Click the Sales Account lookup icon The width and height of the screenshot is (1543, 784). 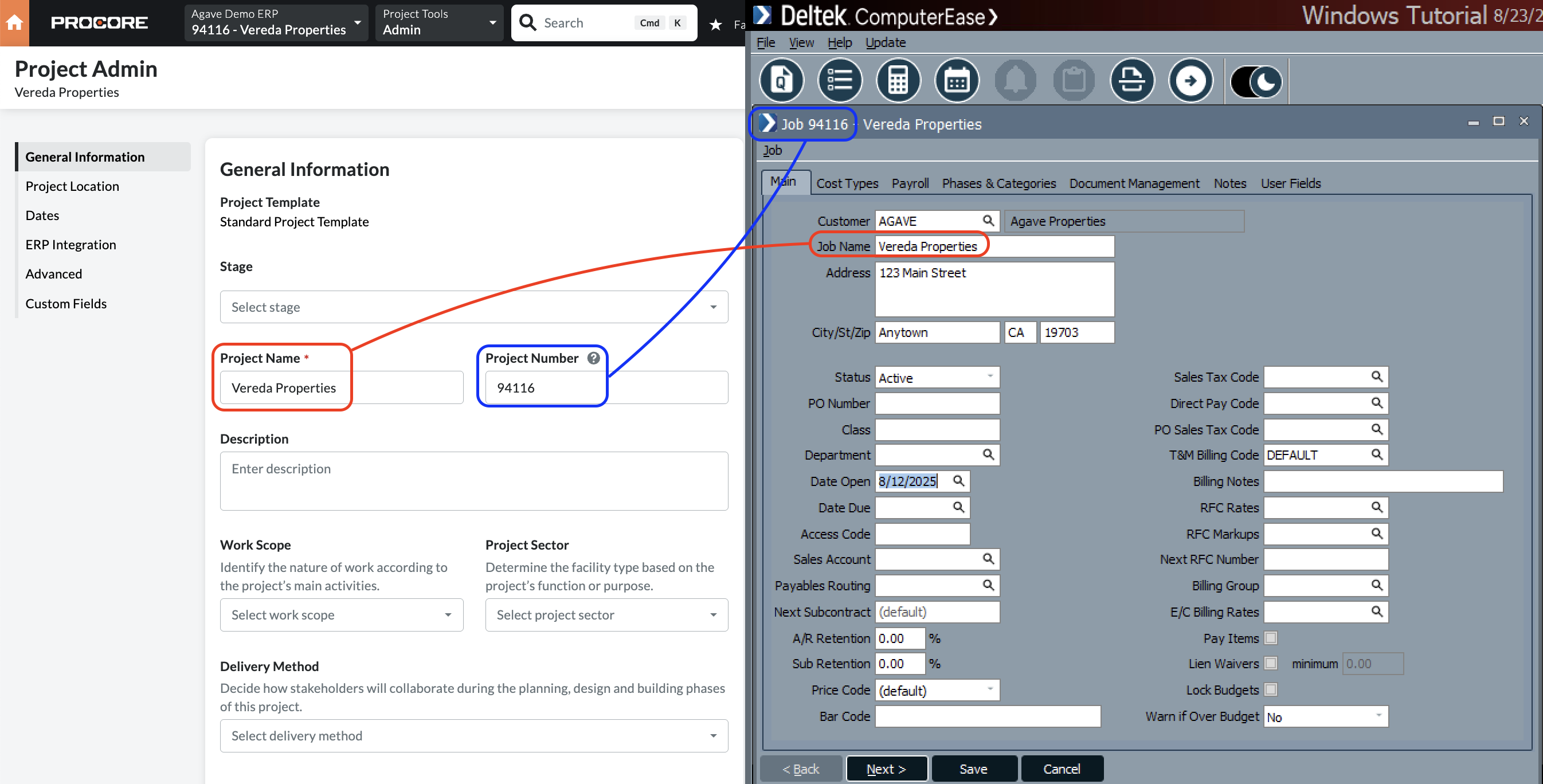(988, 559)
